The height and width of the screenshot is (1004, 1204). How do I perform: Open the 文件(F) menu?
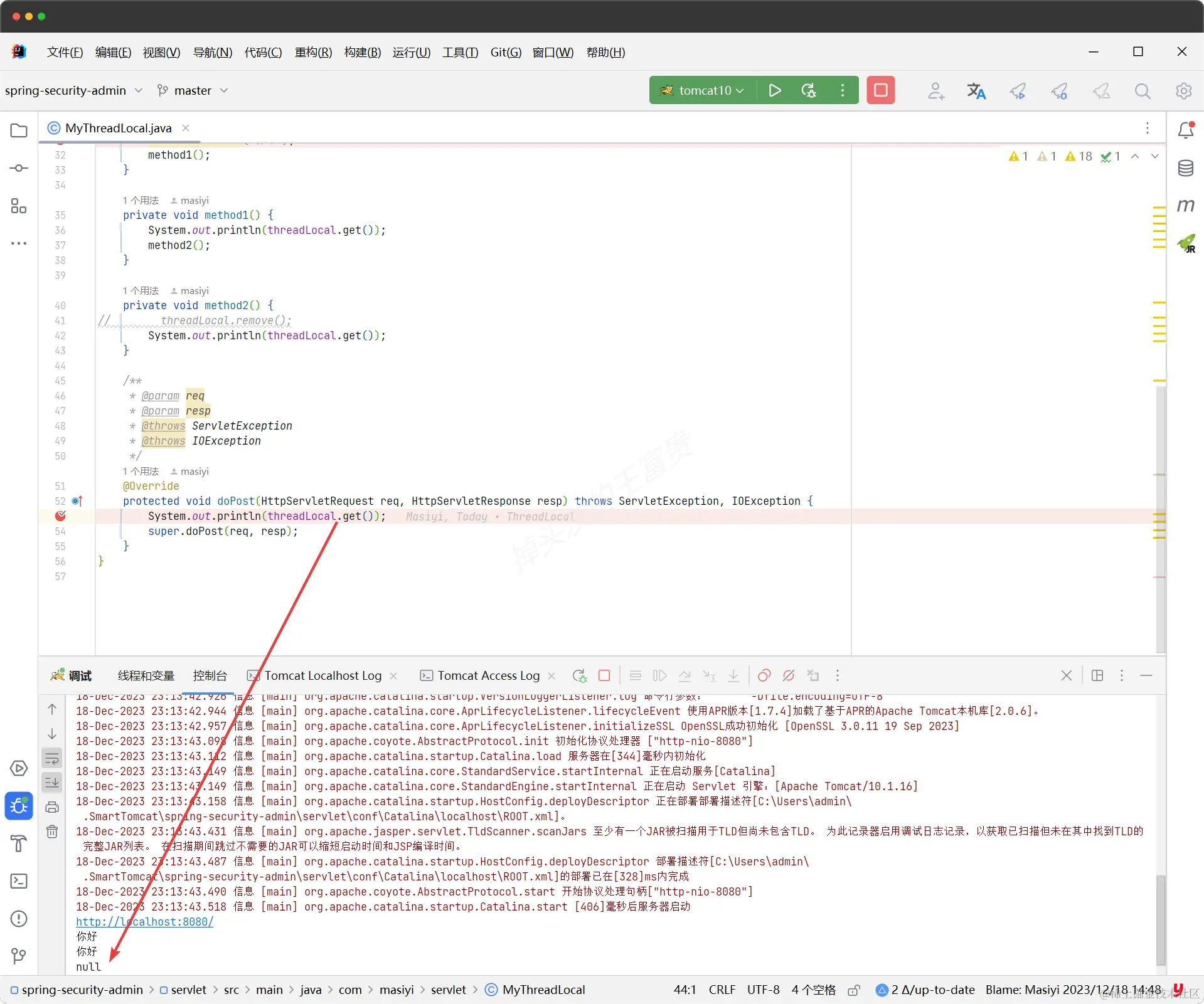[x=65, y=52]
